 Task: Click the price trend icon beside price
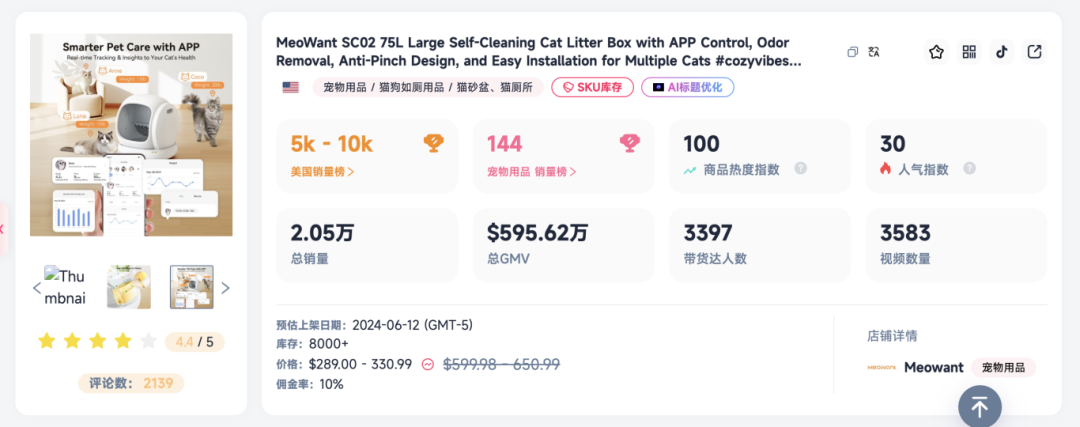[428, 364]
